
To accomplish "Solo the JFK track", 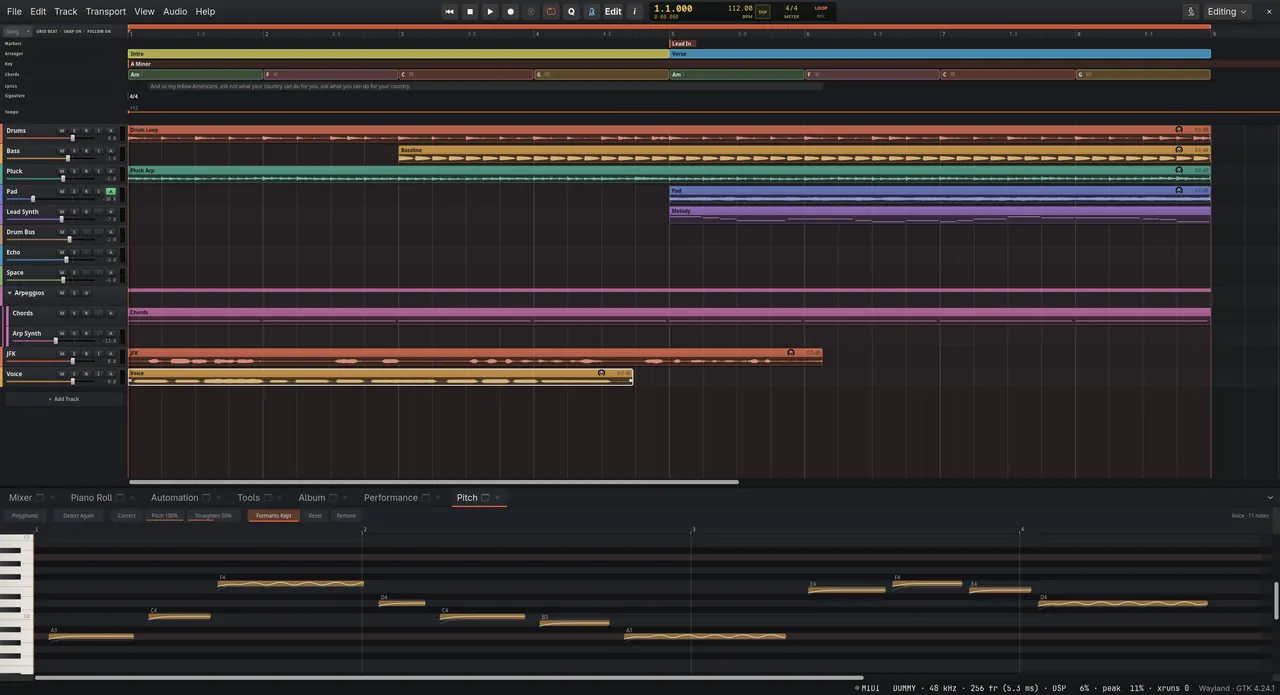I will [x=74, y=354].
